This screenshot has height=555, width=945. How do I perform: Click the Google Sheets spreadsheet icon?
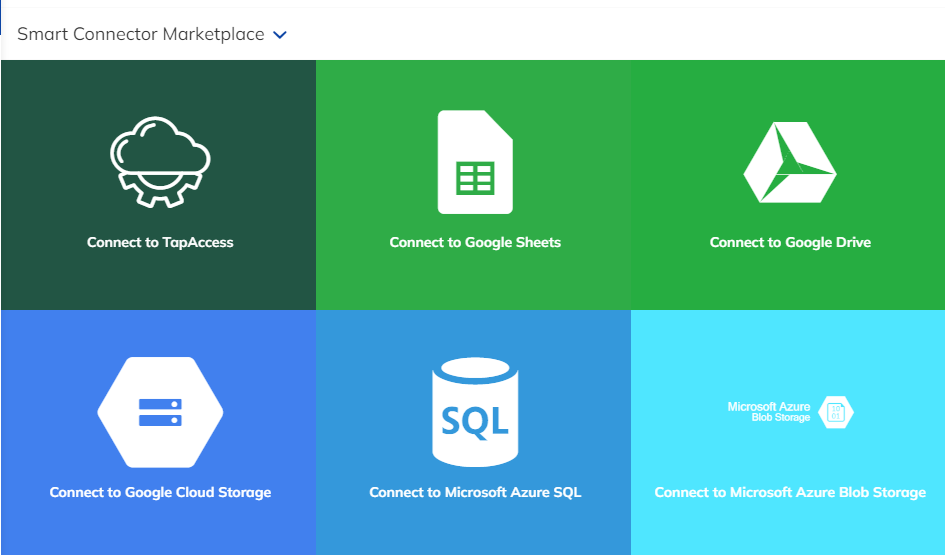click(x=475, y=162)
